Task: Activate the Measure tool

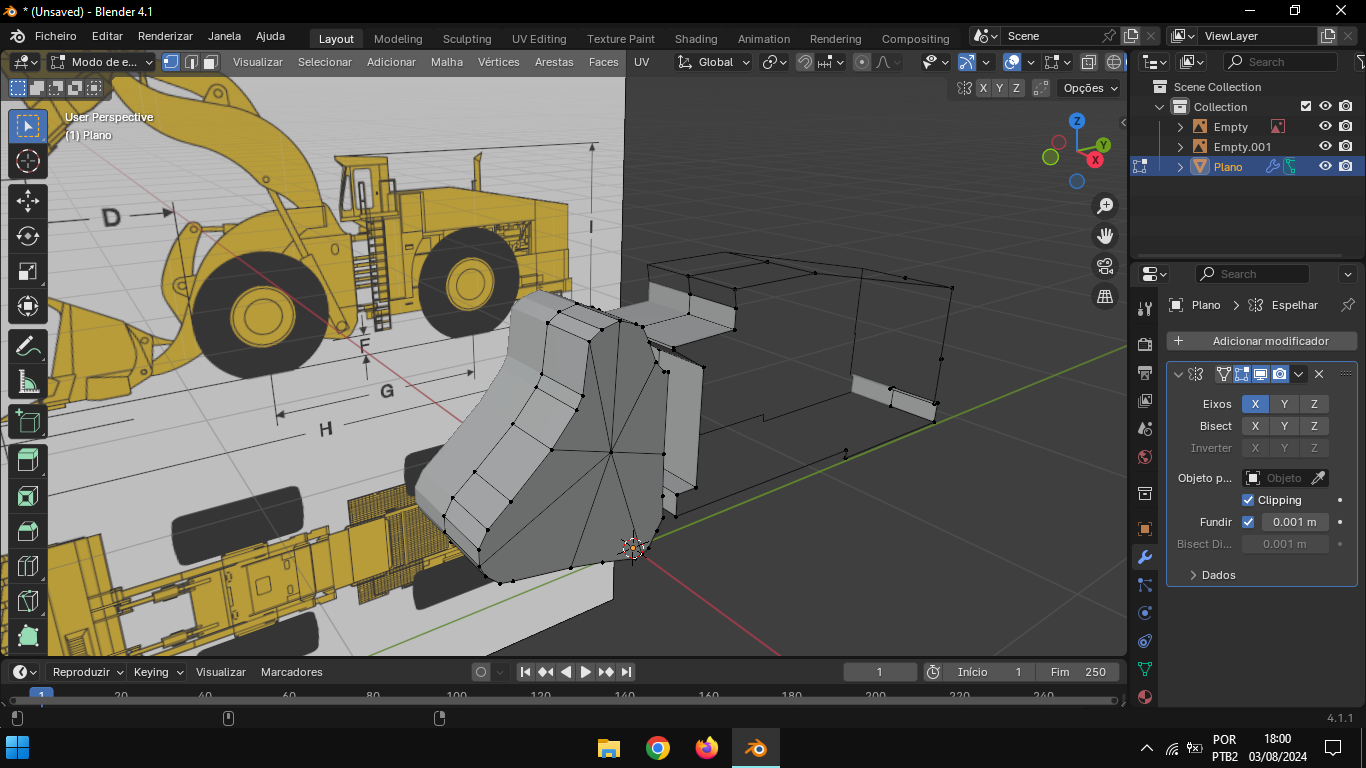Action: point(28,383)
